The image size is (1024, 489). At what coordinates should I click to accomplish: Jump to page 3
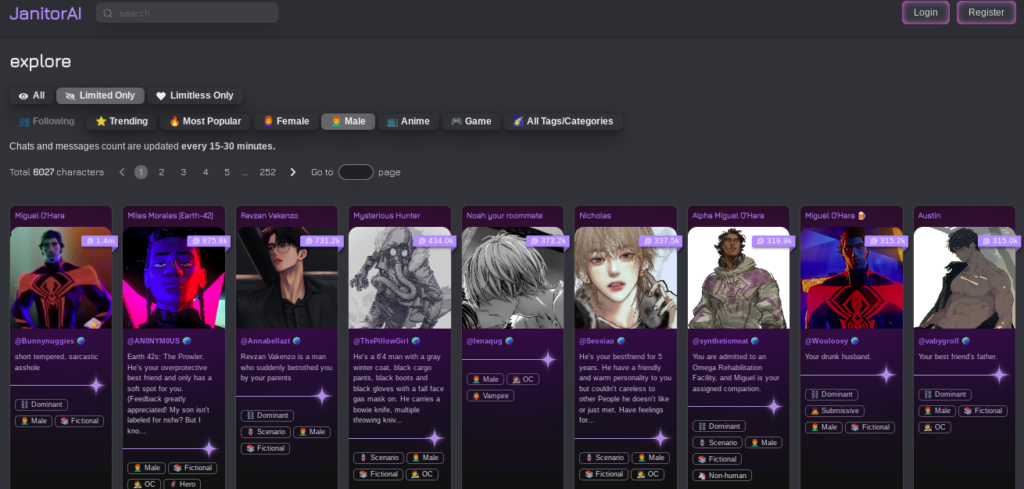pos(184,172)
